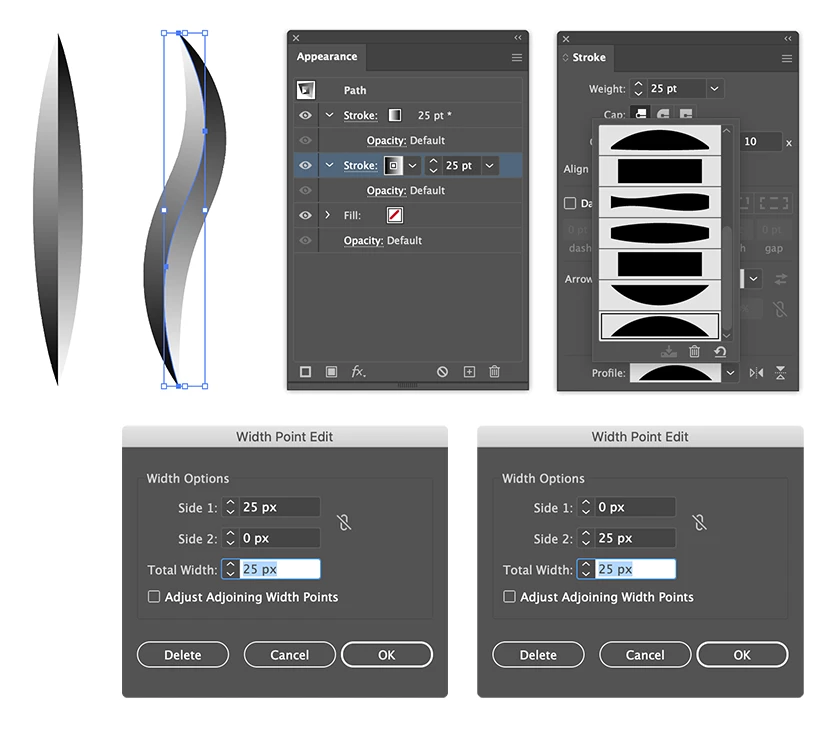Select the Stroke panel tab

coord(588,57)
